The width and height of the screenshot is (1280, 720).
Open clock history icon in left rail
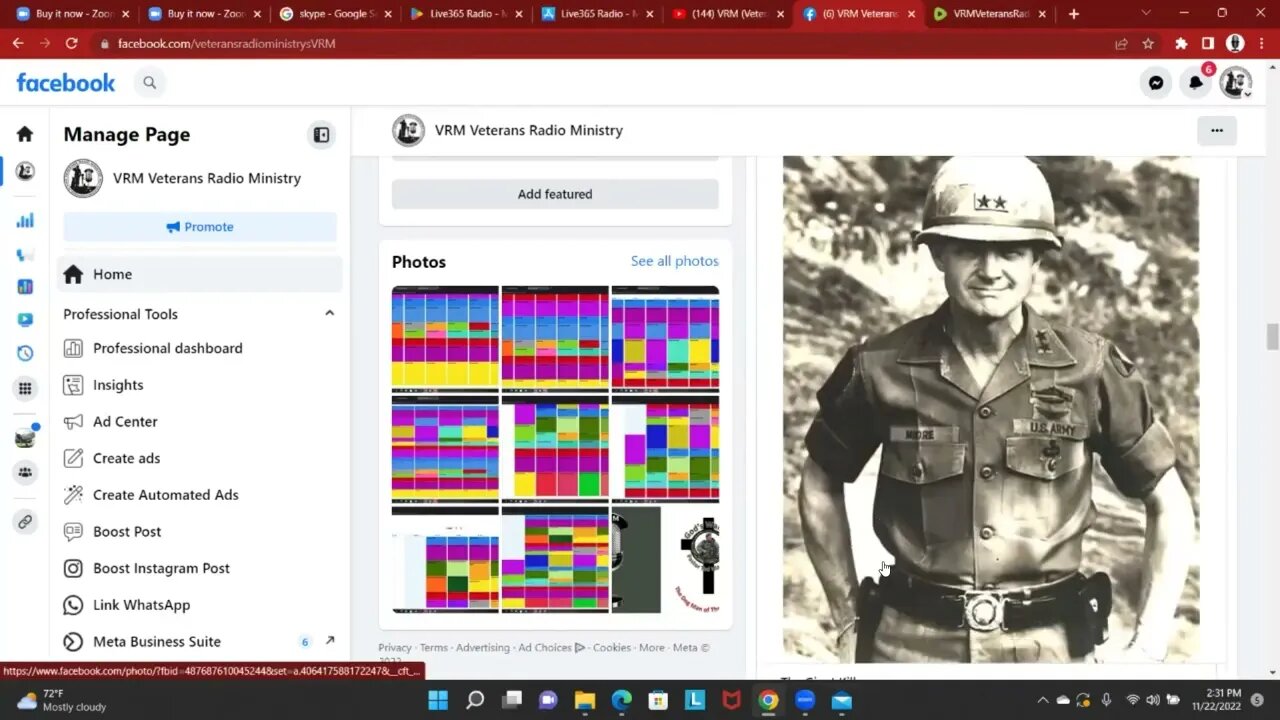(x=25, y=353)
